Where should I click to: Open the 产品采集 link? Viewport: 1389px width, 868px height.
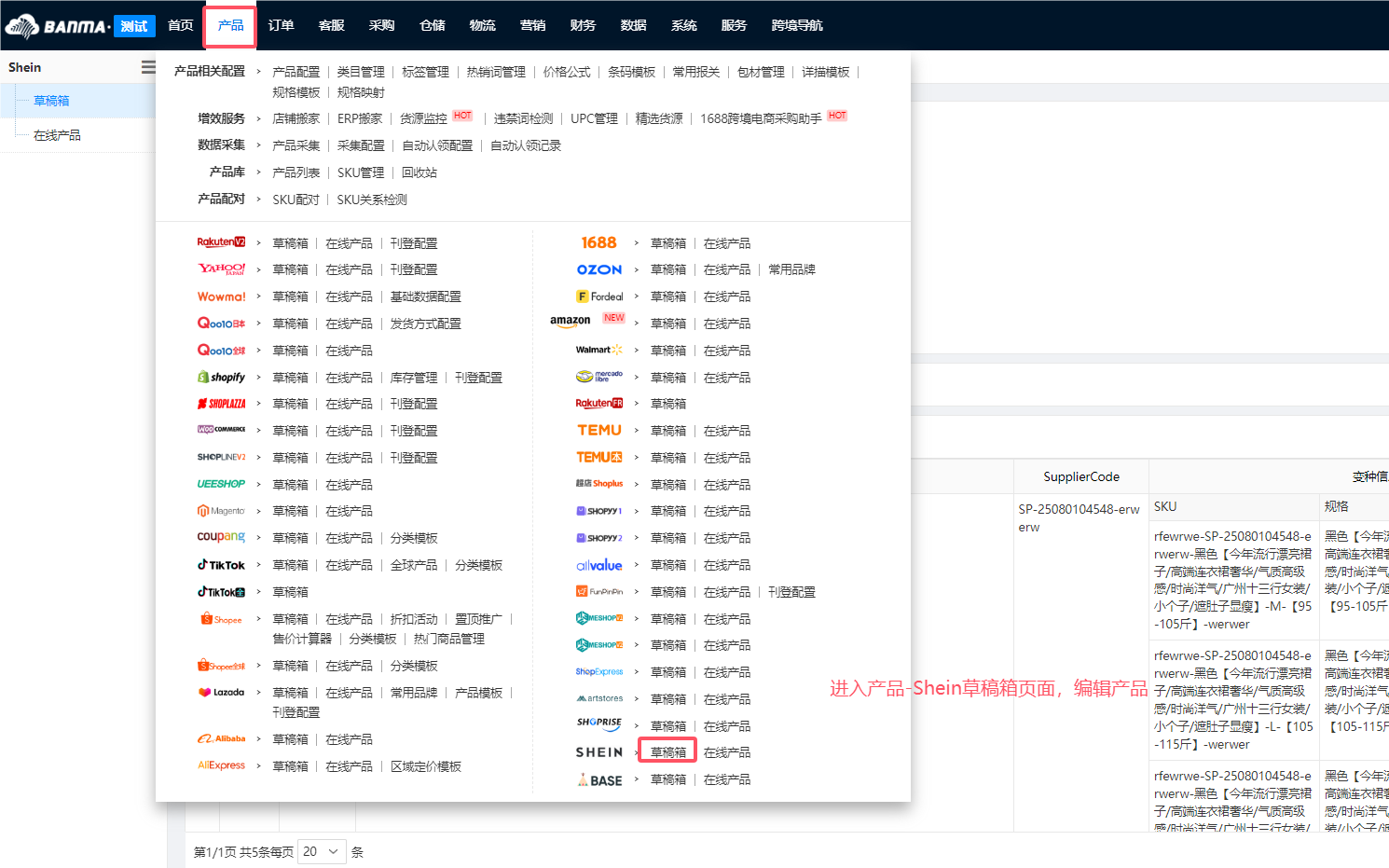pyautogui.click(x=296, y=145)
